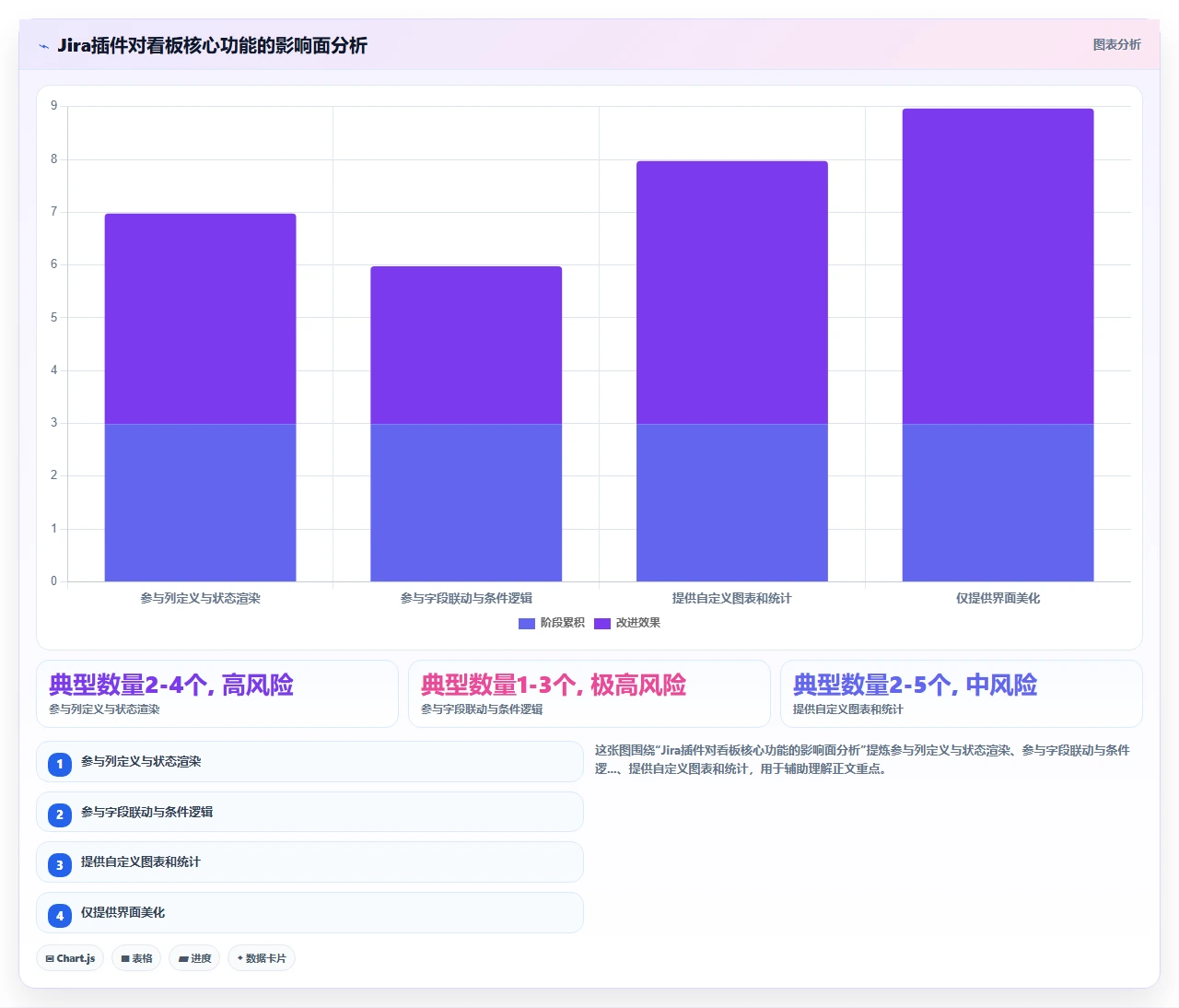Toggle the 阶段累积 legend entry
The width and height of the screenshot is (1179, 1008).
552,623
